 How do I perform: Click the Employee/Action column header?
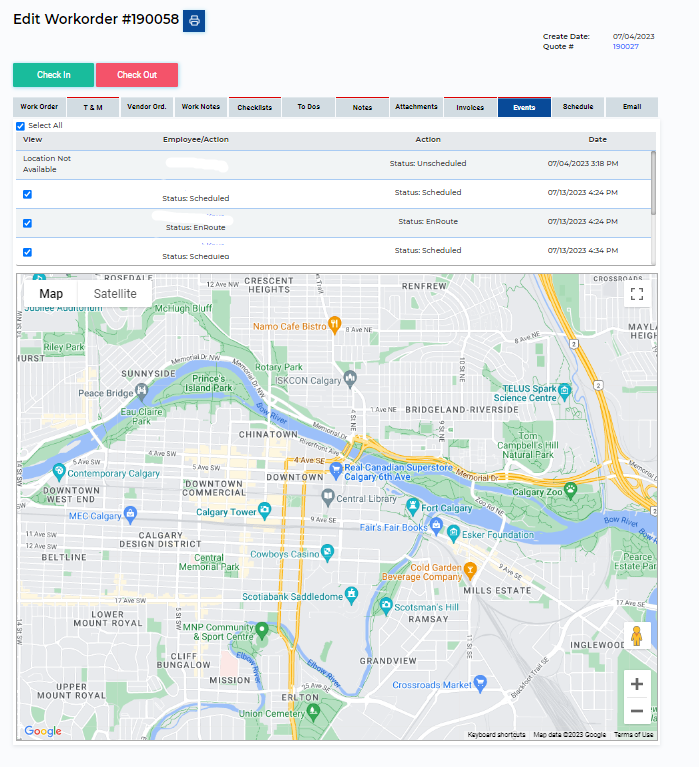196,139
